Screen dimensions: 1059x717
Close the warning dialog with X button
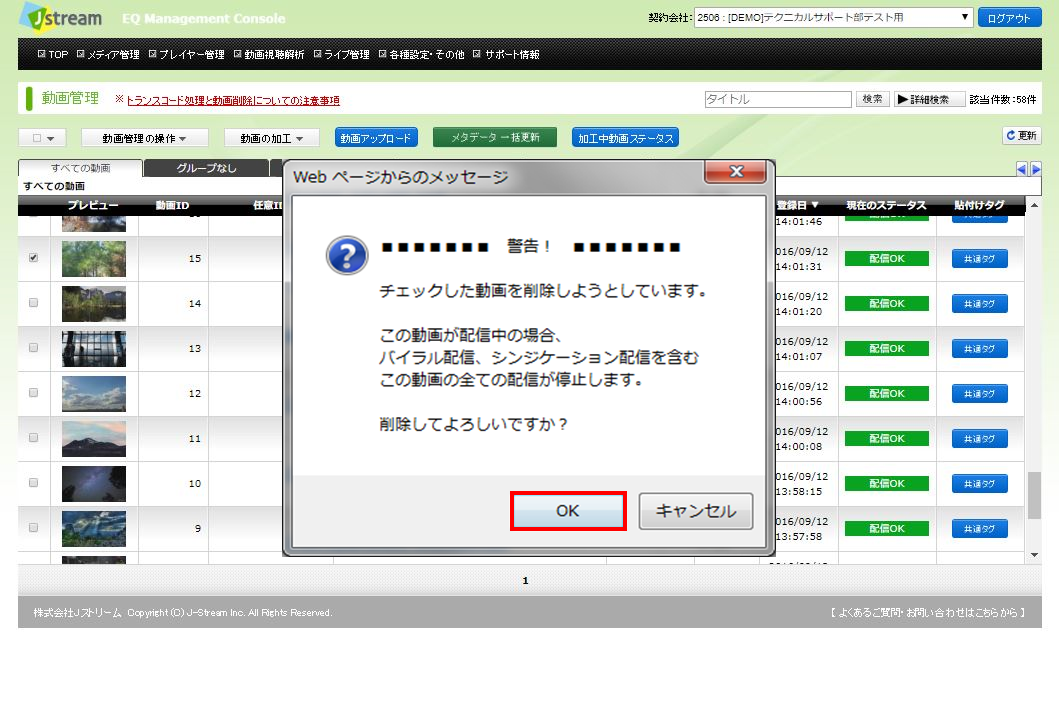(735, 172)
